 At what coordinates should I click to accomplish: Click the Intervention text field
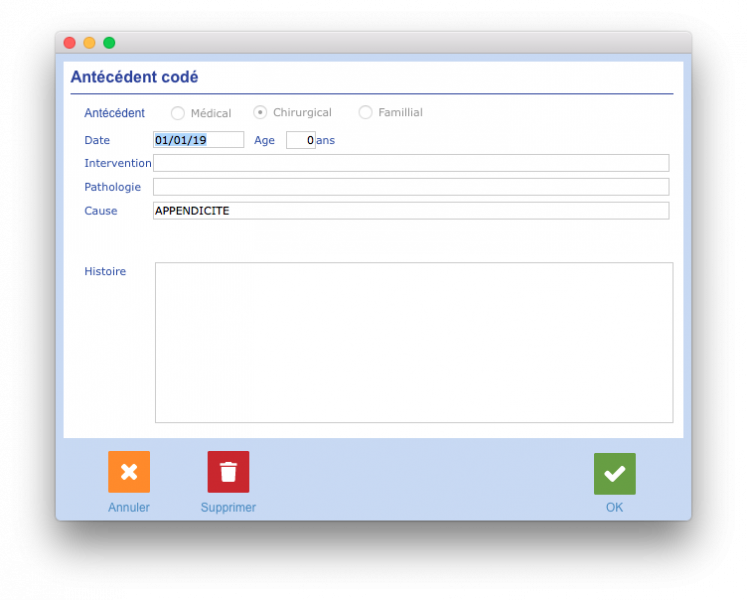coord(411,163)
